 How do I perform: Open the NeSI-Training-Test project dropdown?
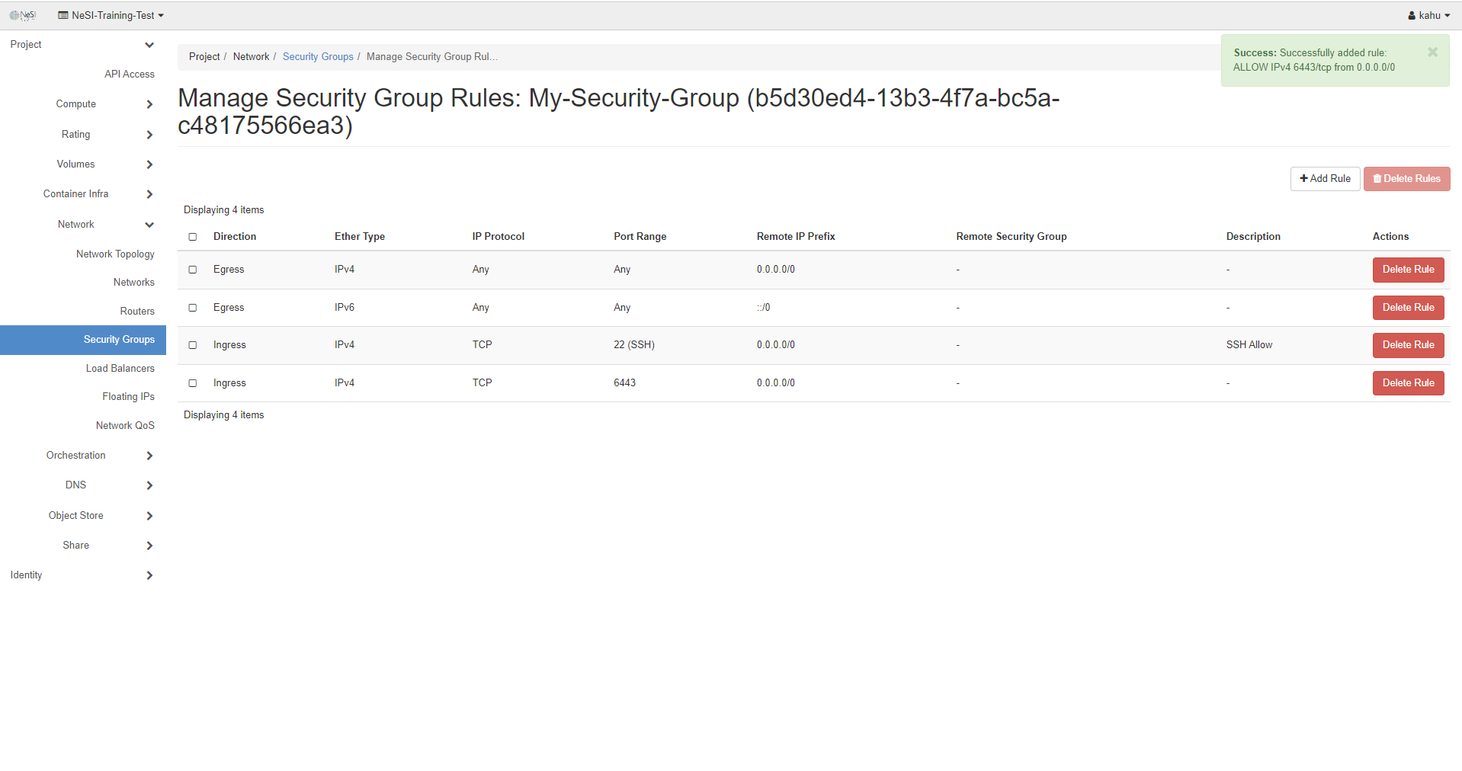point(111,15)
